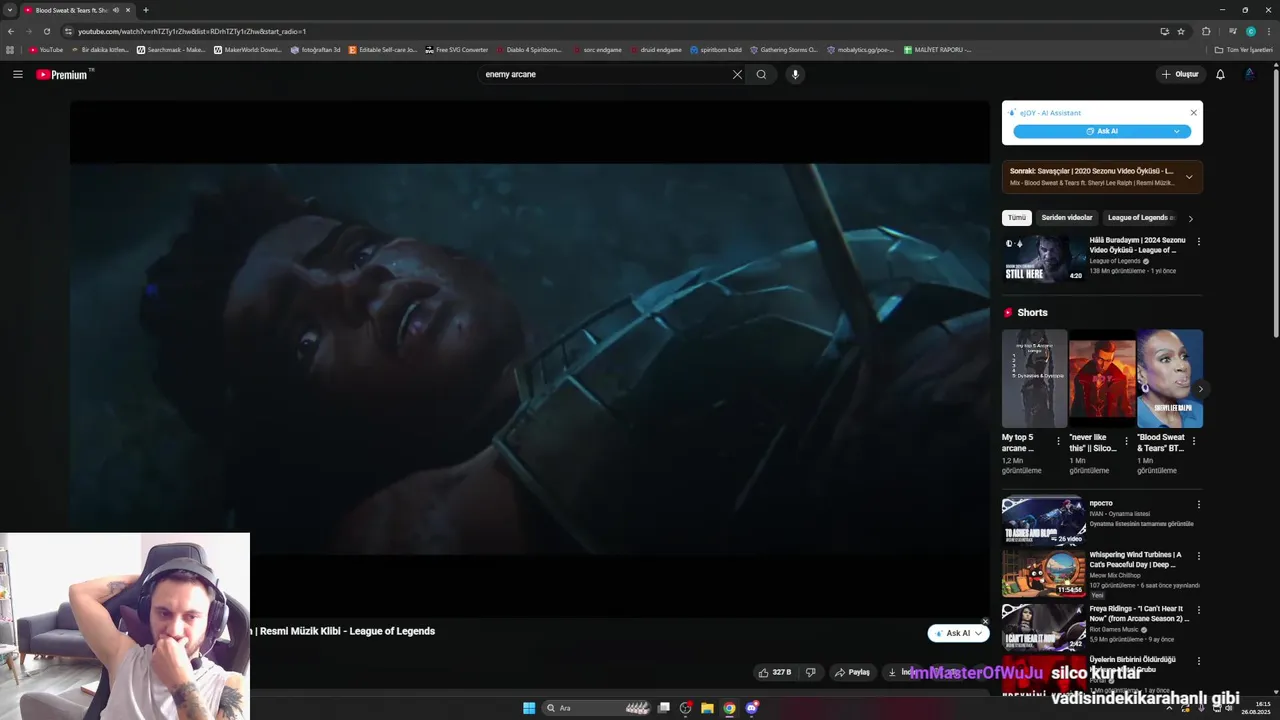The width and height of the screenshot is (1280, 720).
Task: Open the 'MALİYET RAPORU' bookmark
Action: (937, 49)
